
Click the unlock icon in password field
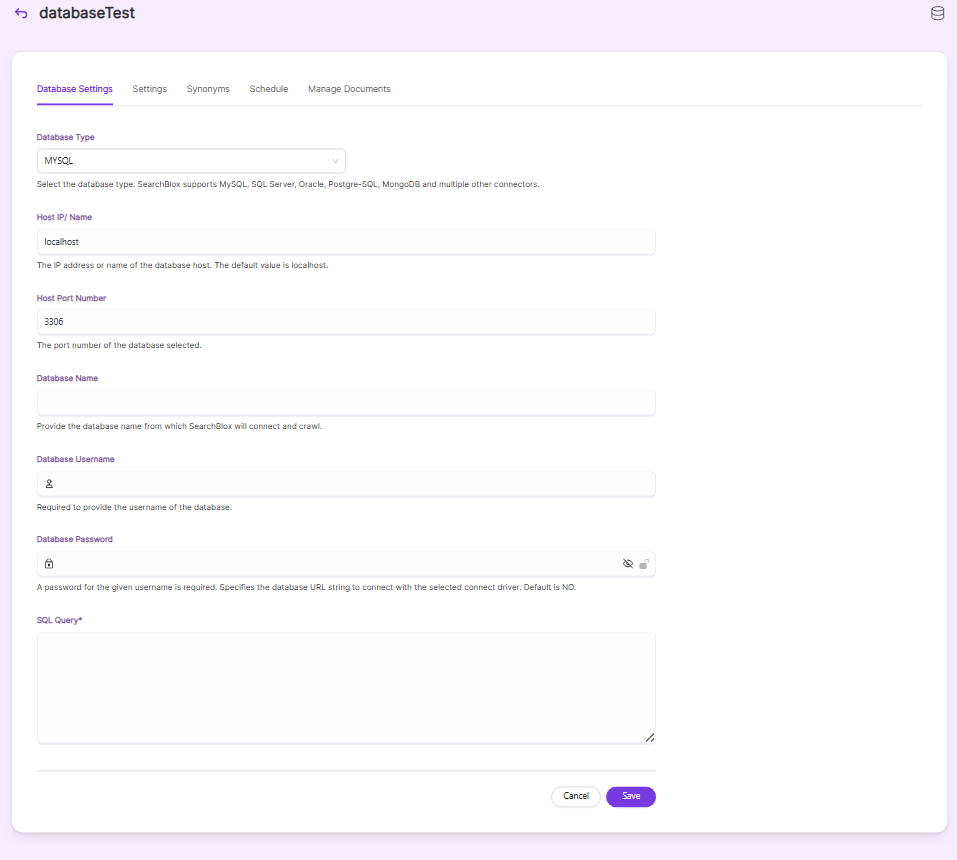[x=644, y=564]
